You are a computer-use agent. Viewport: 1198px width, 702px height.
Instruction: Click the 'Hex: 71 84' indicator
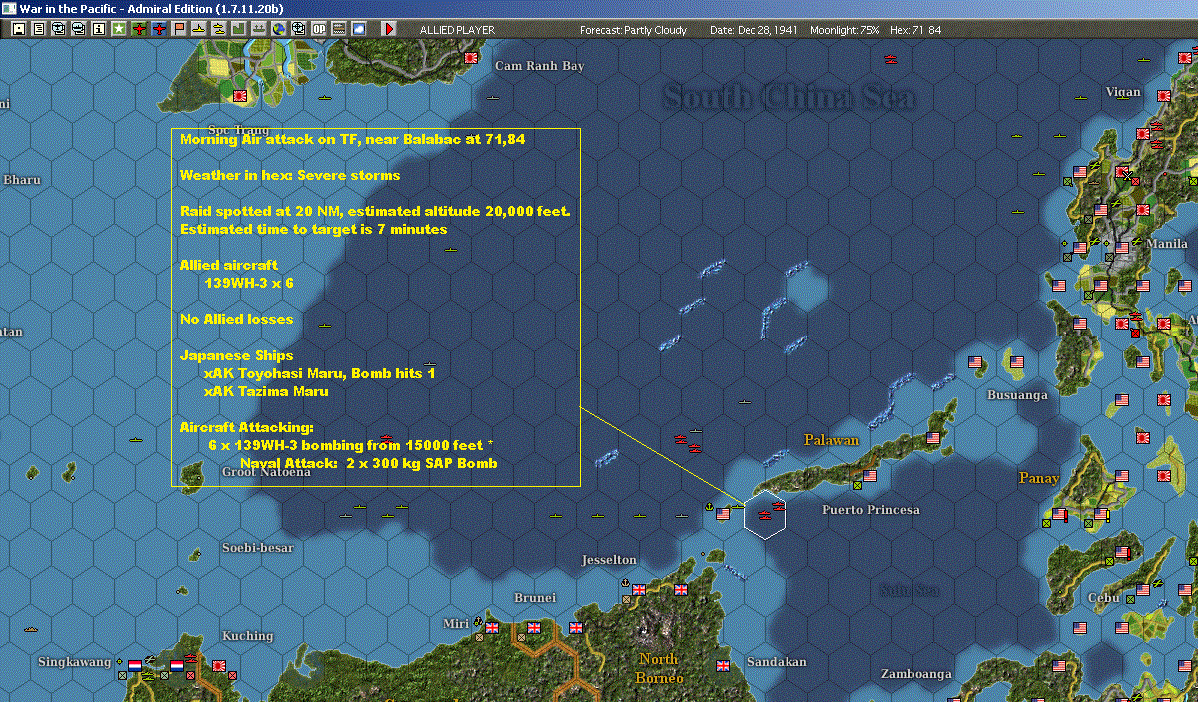[915, 30]
